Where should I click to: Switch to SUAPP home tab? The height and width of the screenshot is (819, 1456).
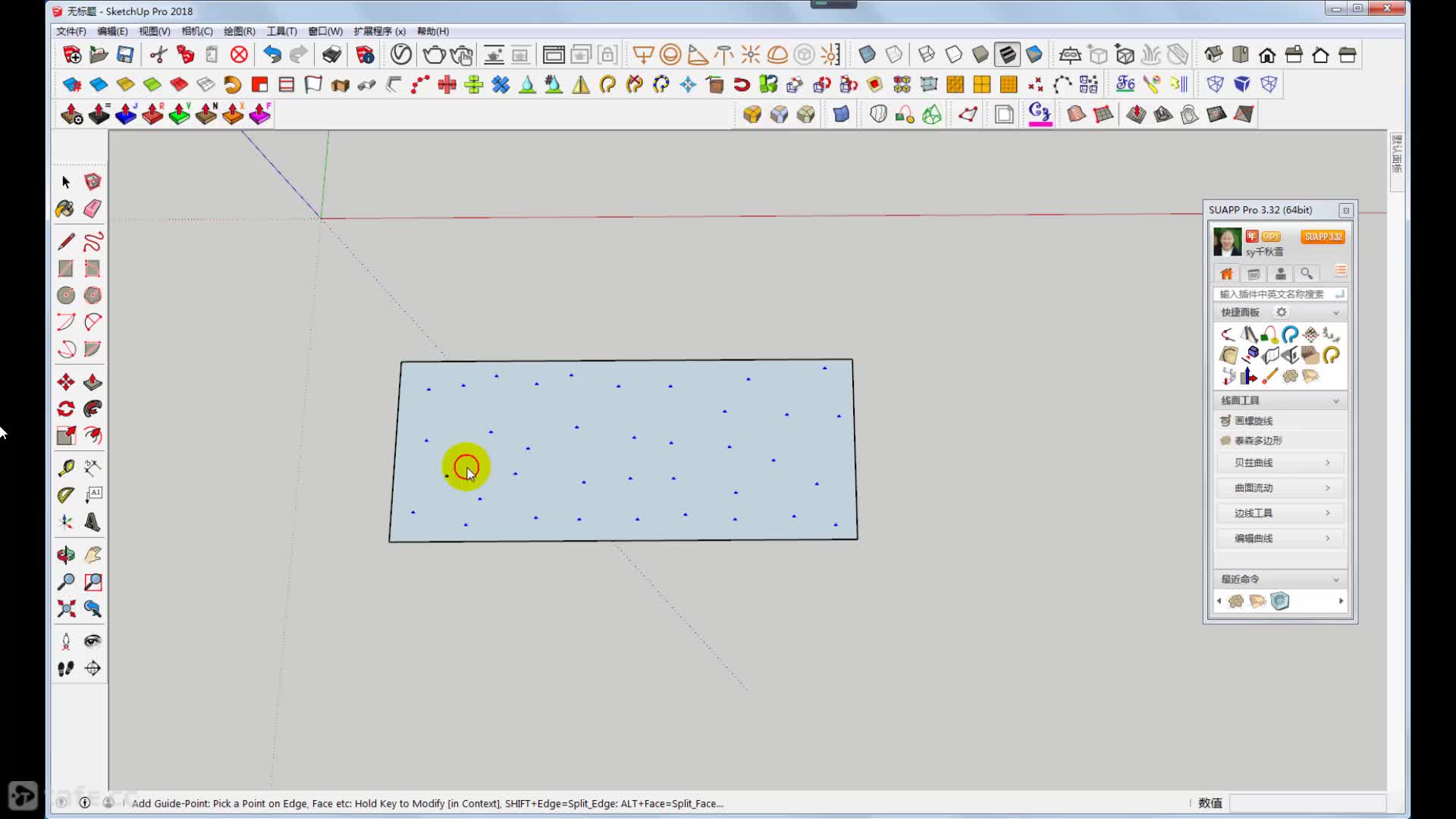click(x=1226, y=274)
